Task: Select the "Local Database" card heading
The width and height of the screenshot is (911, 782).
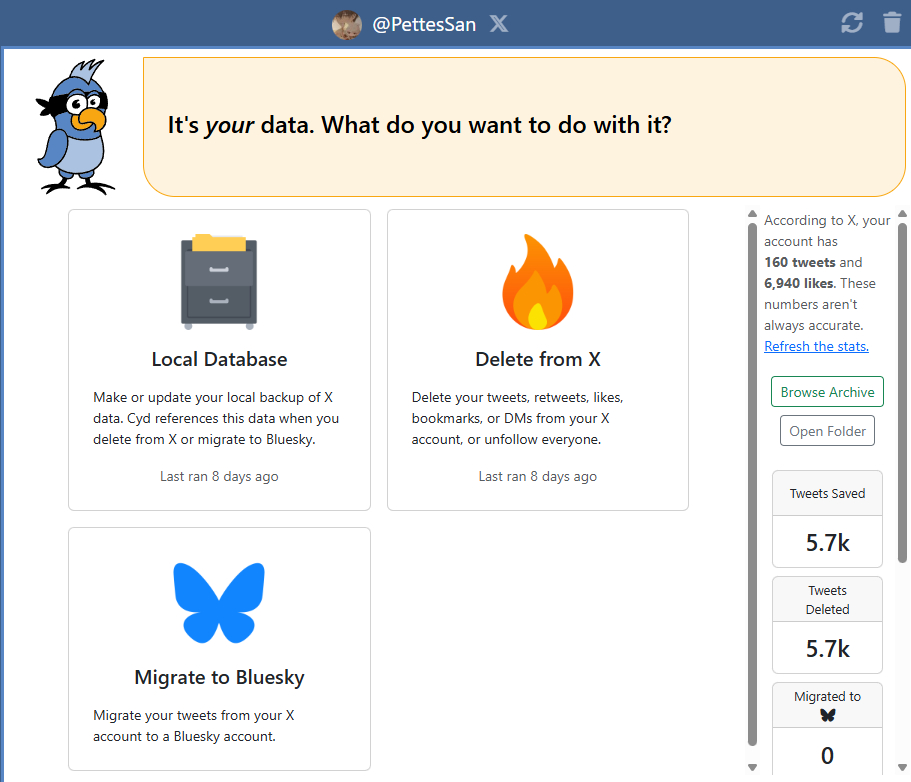Action: click(219, 359)
